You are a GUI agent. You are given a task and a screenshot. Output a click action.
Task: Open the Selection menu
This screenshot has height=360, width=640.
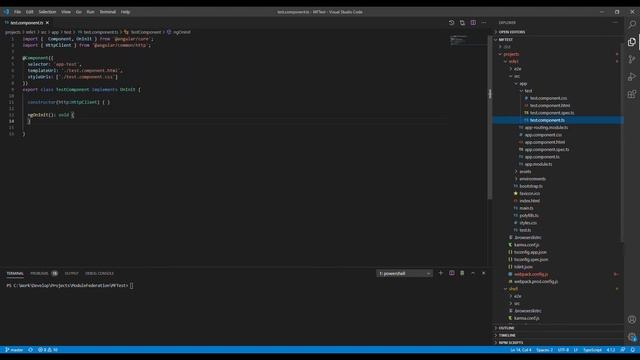pyautogui.click(x=47, y=12)
